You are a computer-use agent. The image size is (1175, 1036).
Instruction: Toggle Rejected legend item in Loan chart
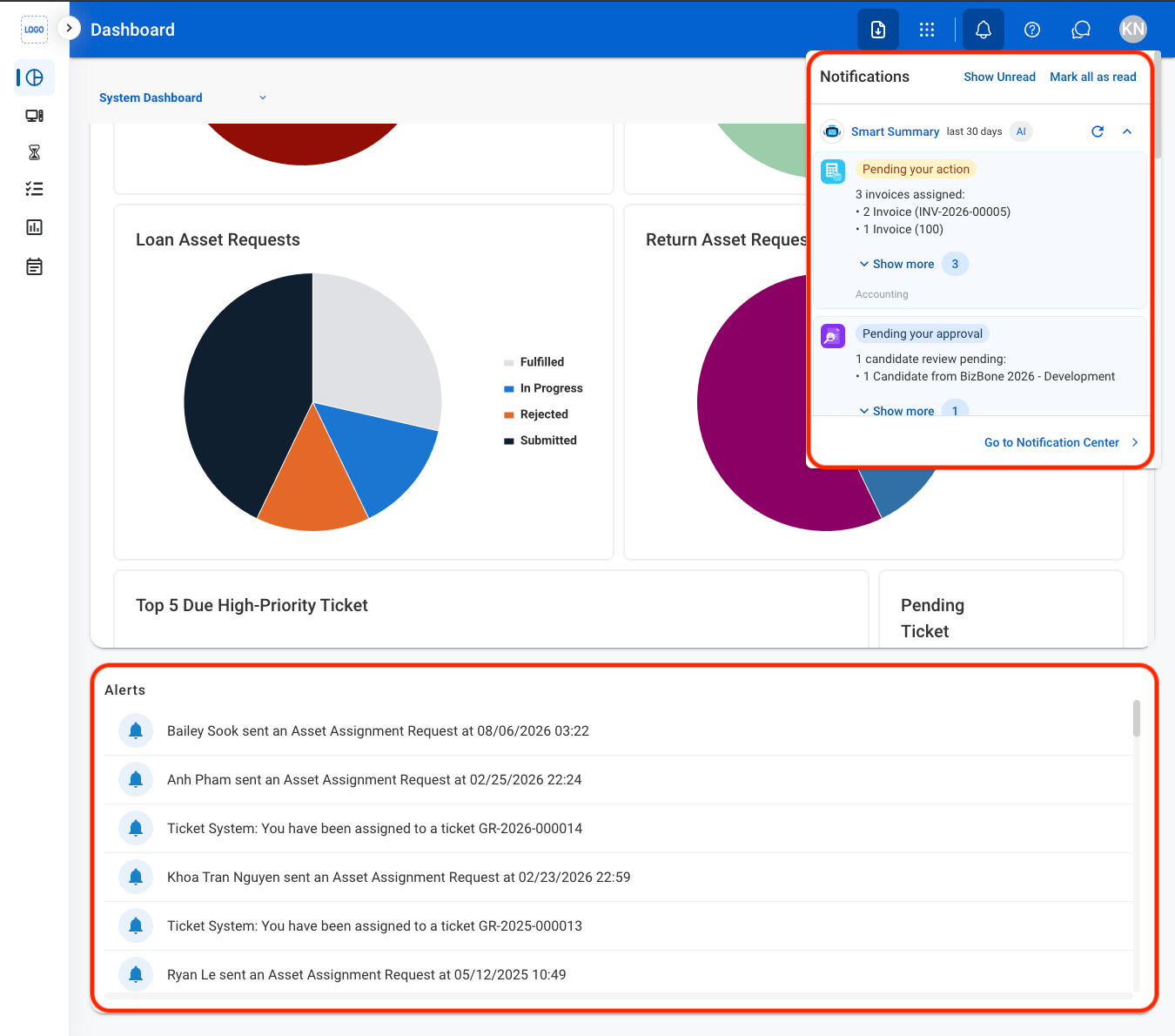point(535,414)
